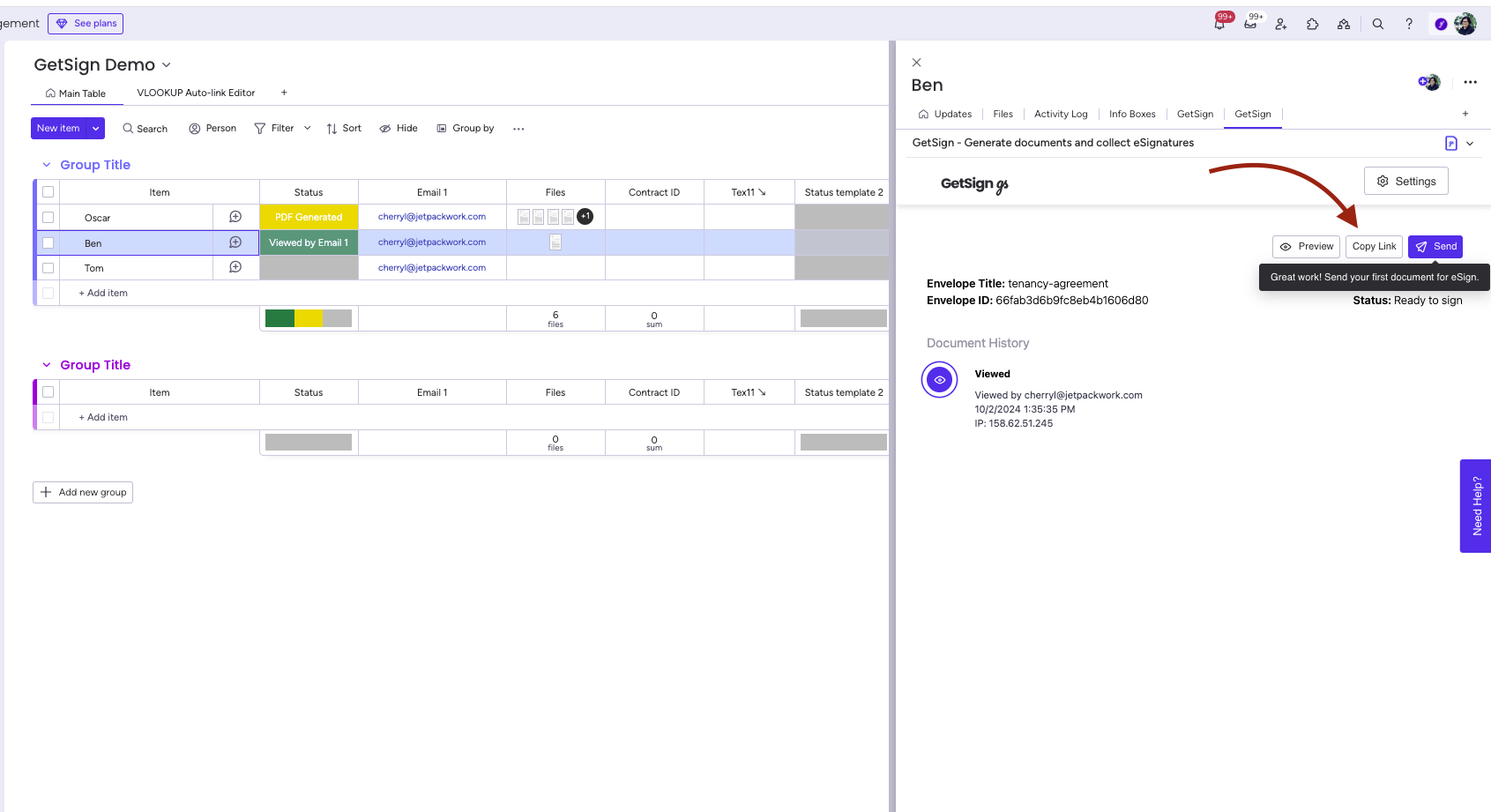Click the GetSign logo
The image size is (1491, 812).
[973, 183]
